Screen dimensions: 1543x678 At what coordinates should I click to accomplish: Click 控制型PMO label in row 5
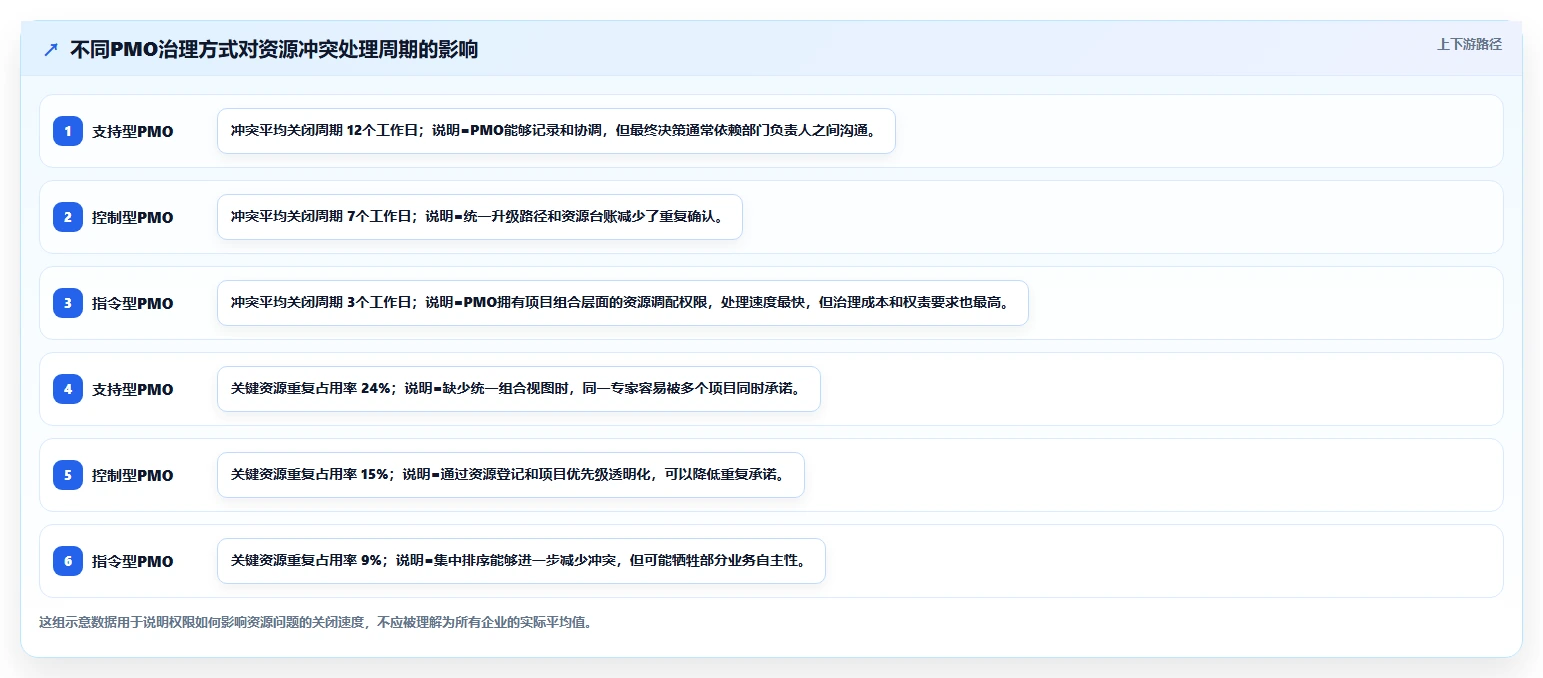click(133, 476)
